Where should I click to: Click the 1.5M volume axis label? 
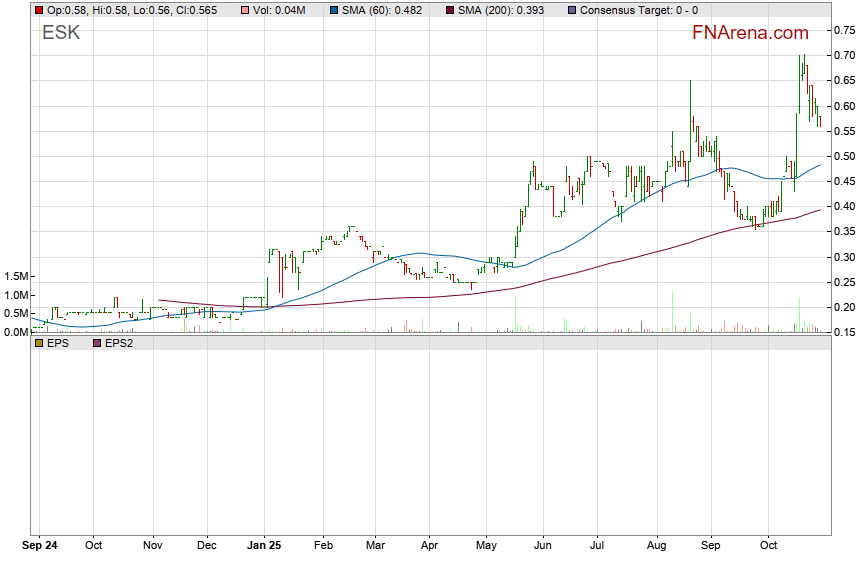point(16,276)
